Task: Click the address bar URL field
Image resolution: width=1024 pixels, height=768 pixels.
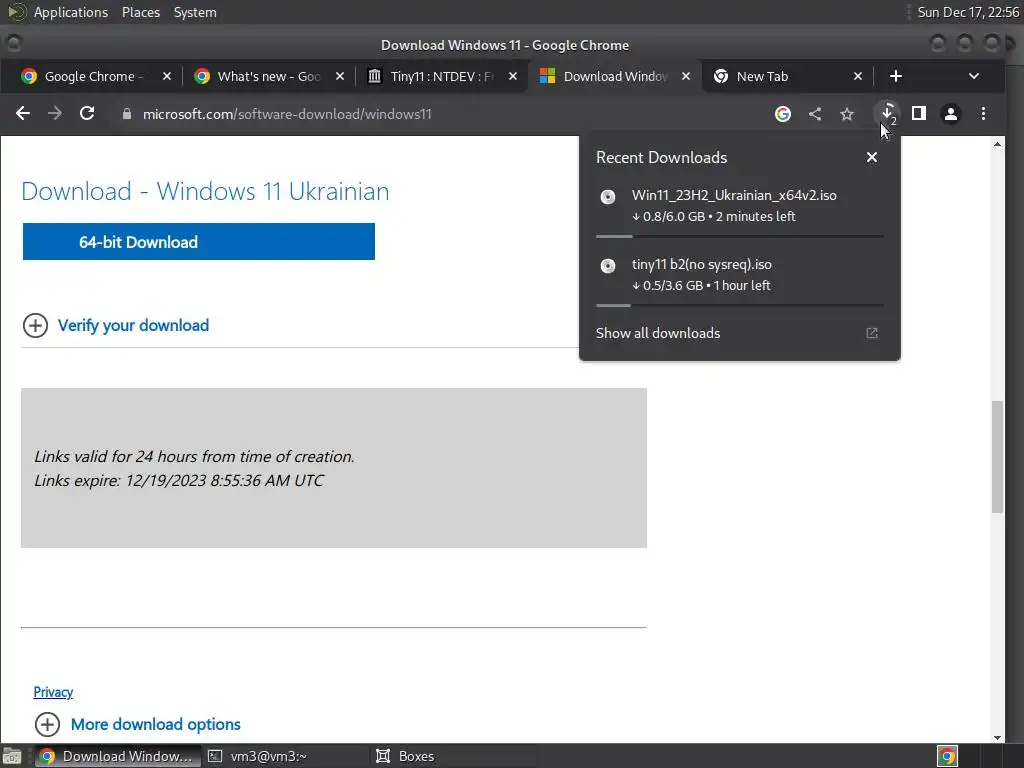Action: 444,114
